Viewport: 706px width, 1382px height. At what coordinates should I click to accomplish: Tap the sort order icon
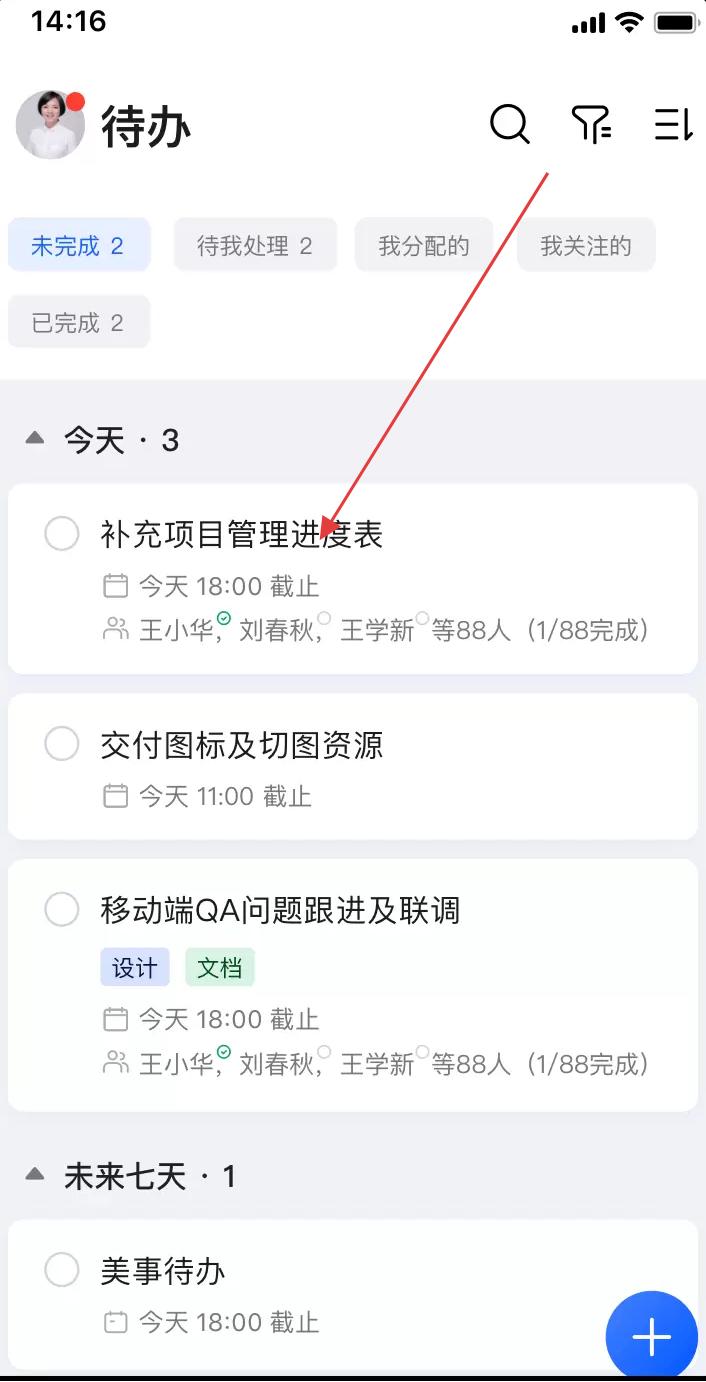pos(673,125)
